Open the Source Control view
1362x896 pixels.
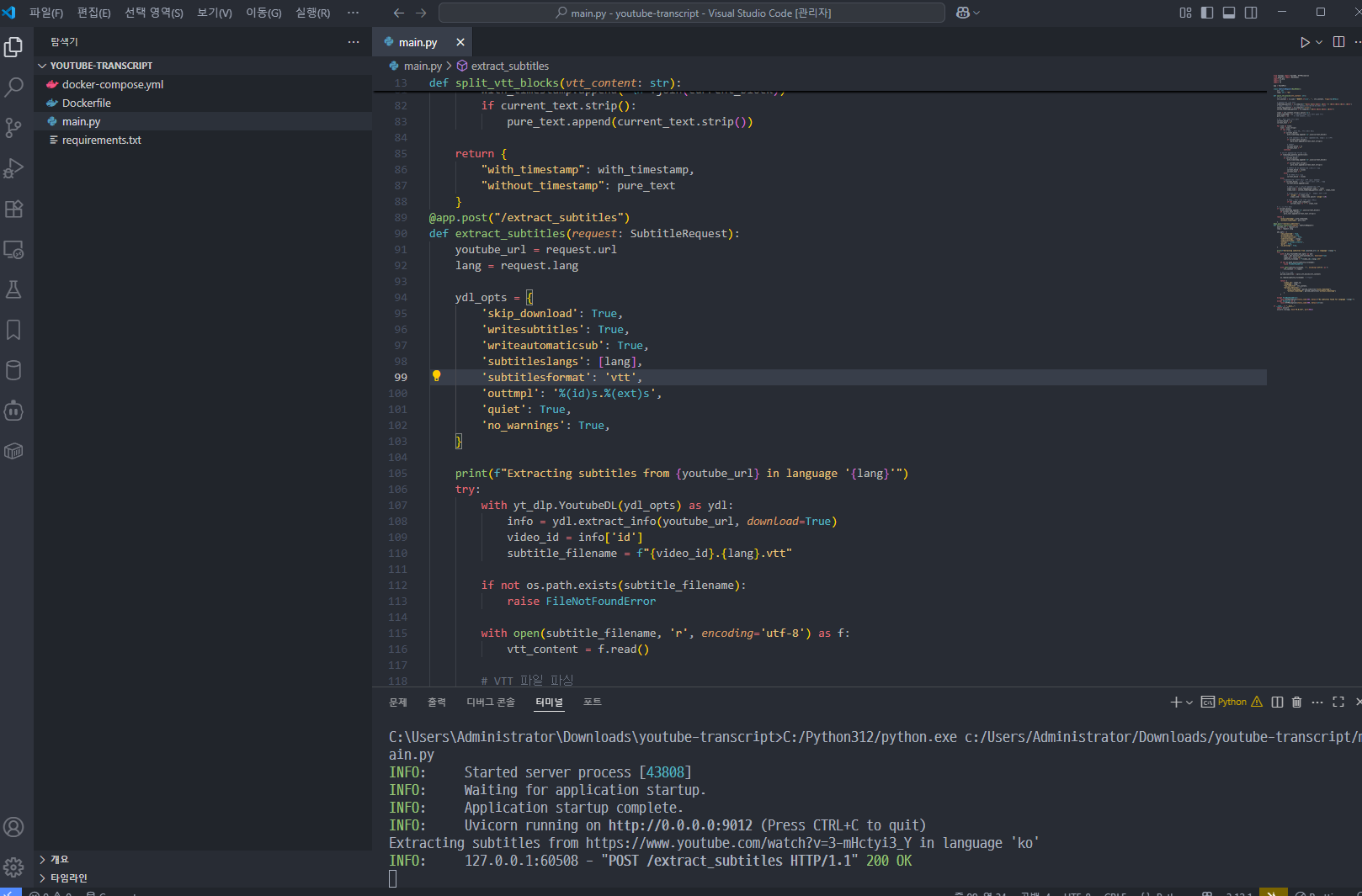tap(13, 127)
